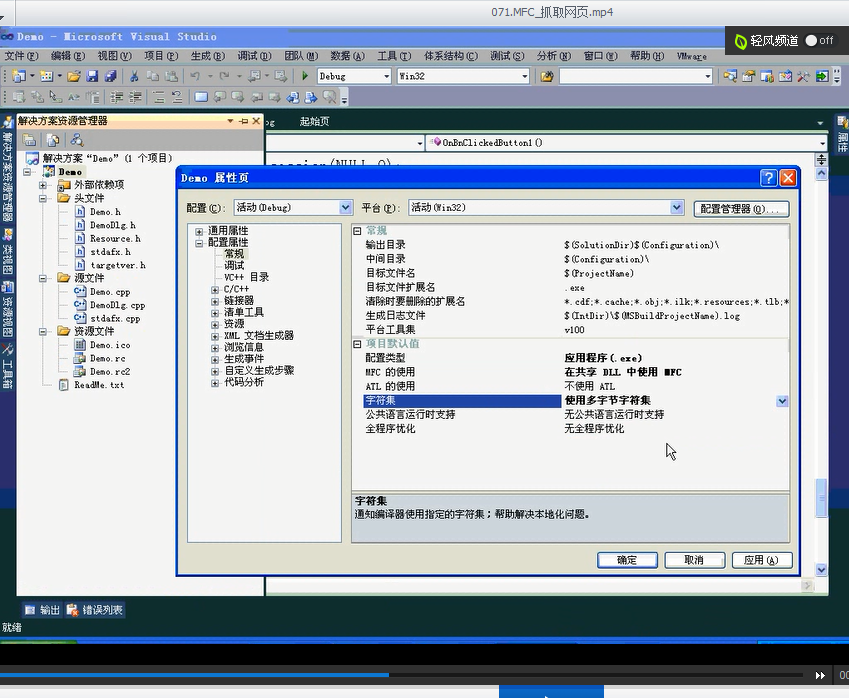Click the code editor vertical scrollbar thumb

point(821,498)
